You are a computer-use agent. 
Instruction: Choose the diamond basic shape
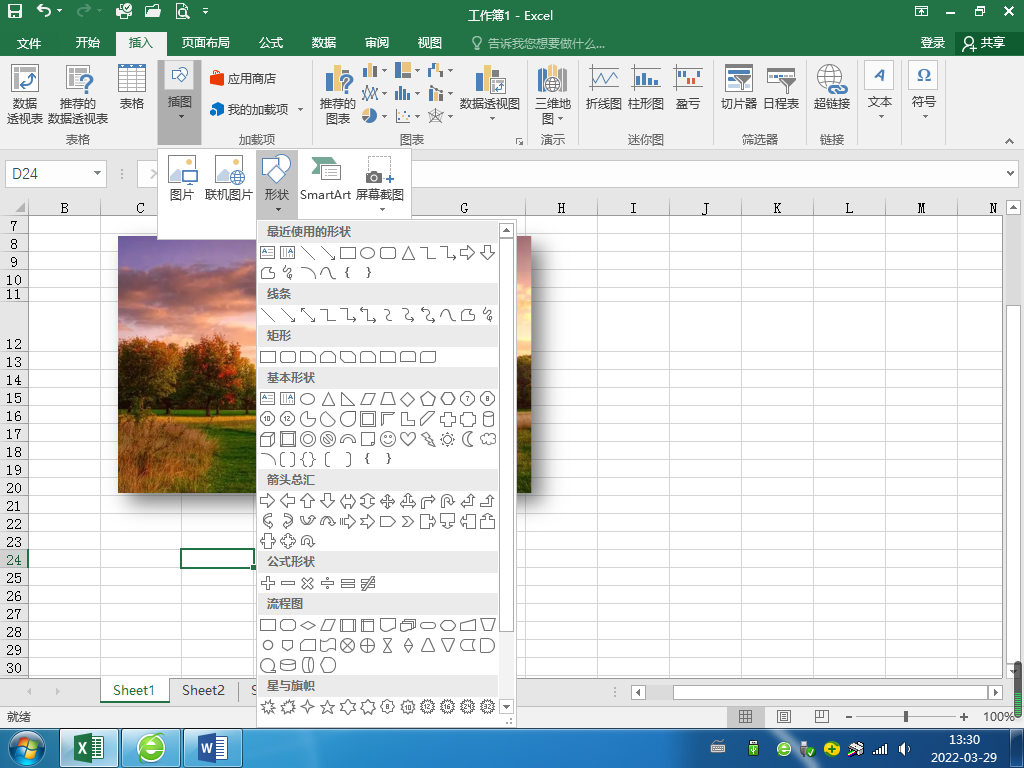click(x=408, y=398)
